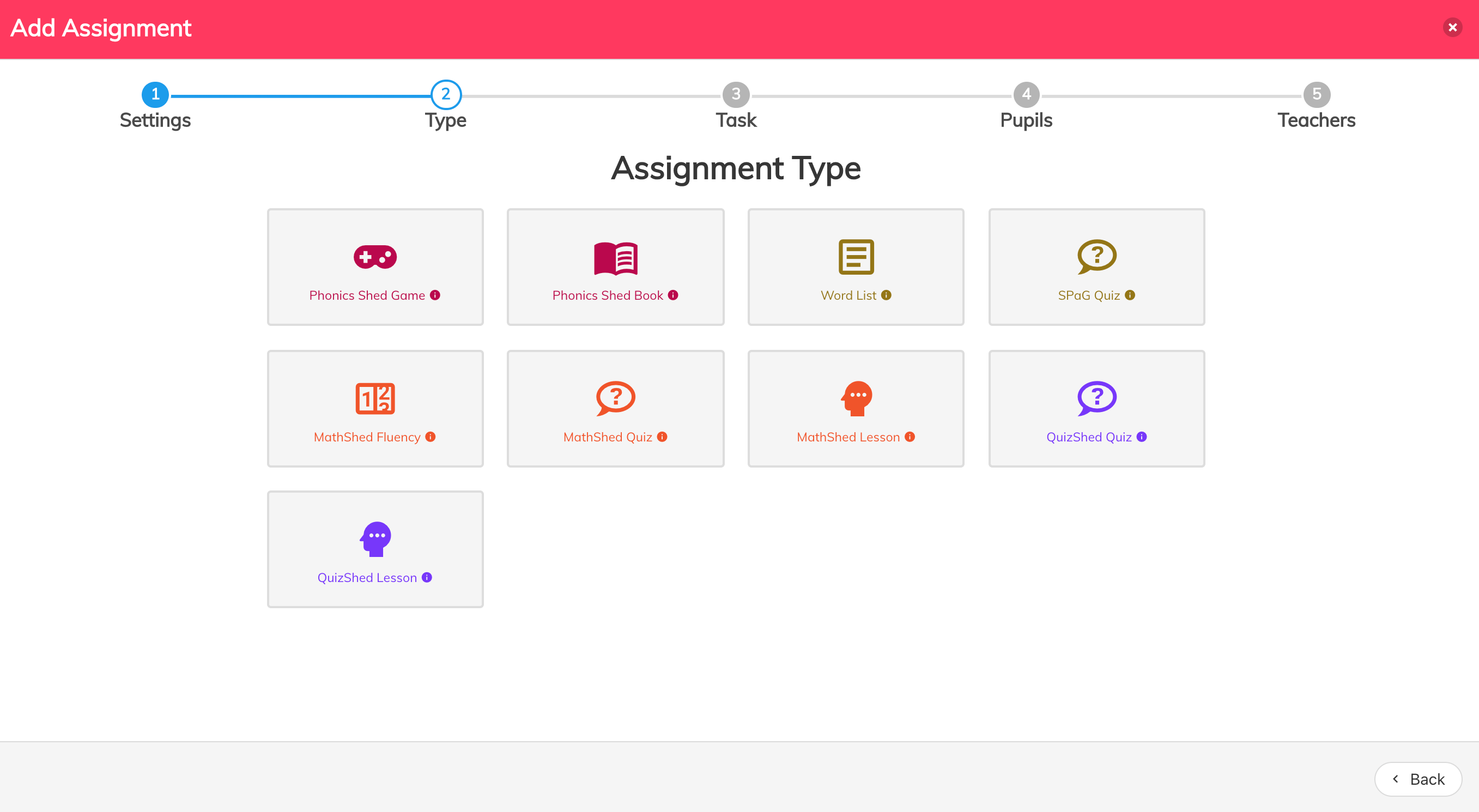Open info icon beside MathShed Lesson
This screenshot has height=812, width=1479.
coord(910,437)
